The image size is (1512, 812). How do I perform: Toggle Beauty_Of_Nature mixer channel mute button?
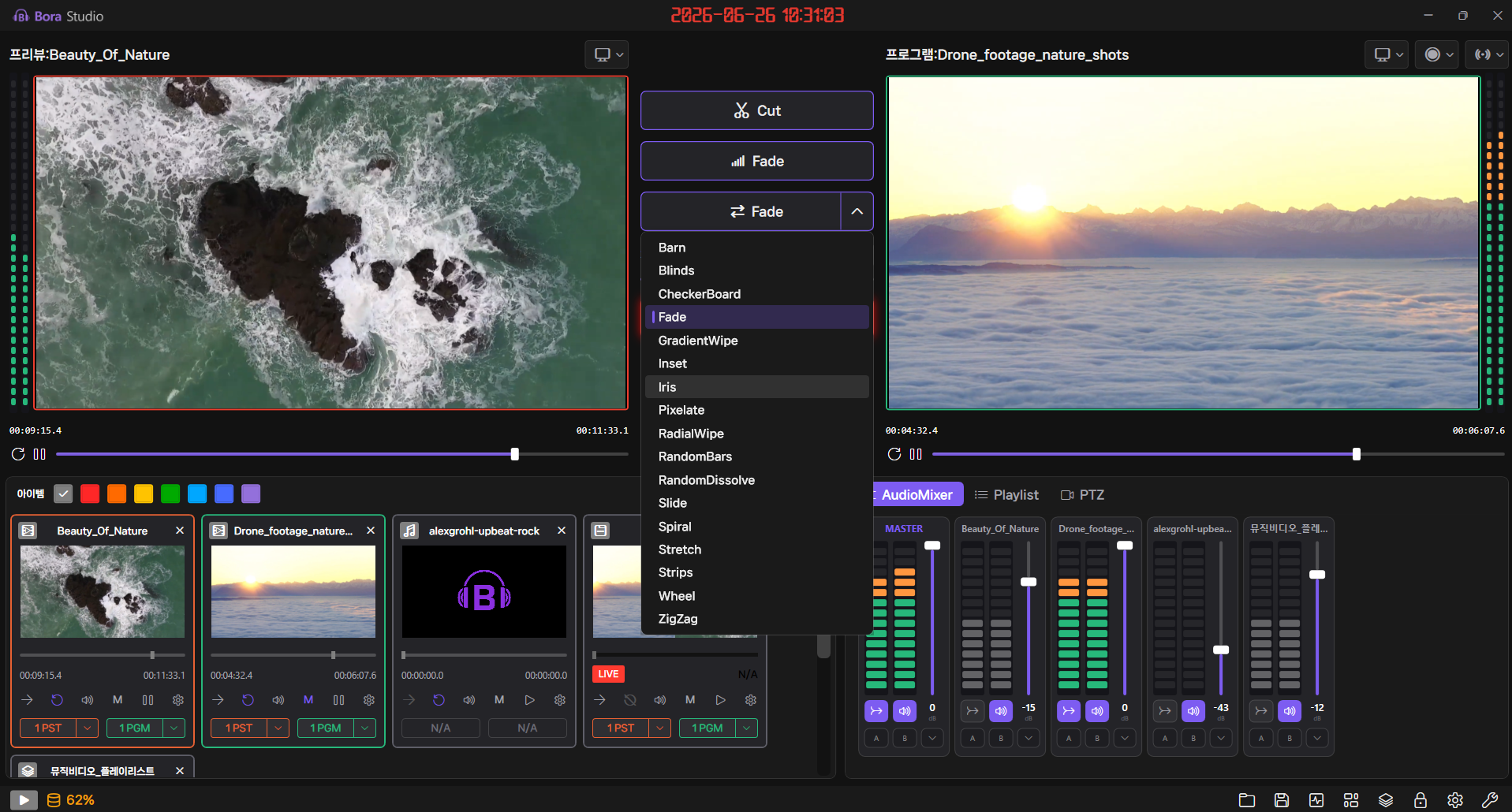(1001, 711)
